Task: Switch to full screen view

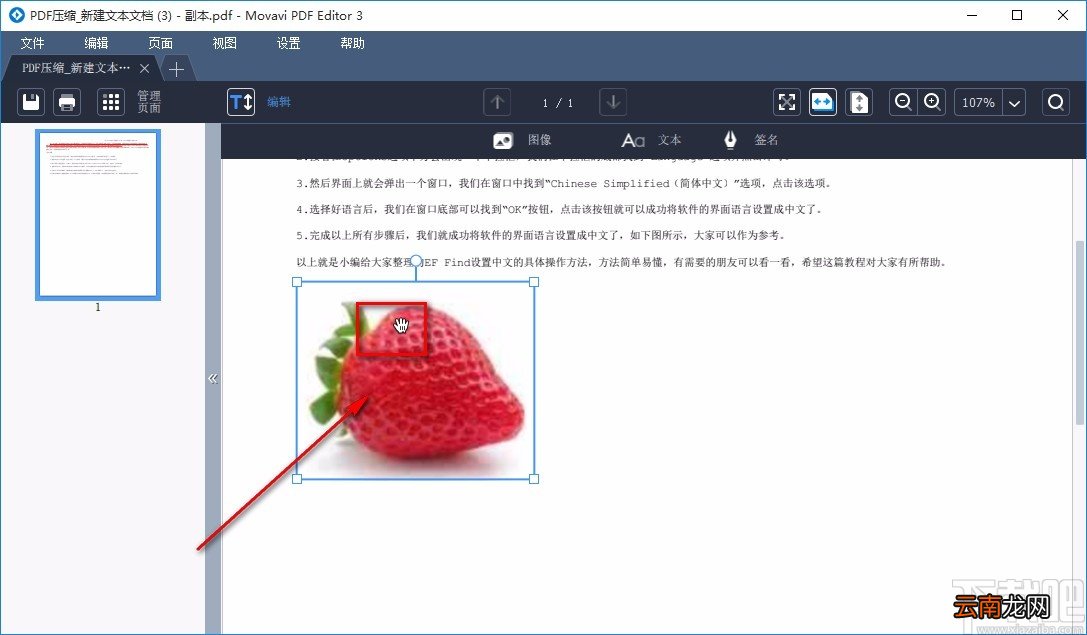Action: (x=787, y=103)
